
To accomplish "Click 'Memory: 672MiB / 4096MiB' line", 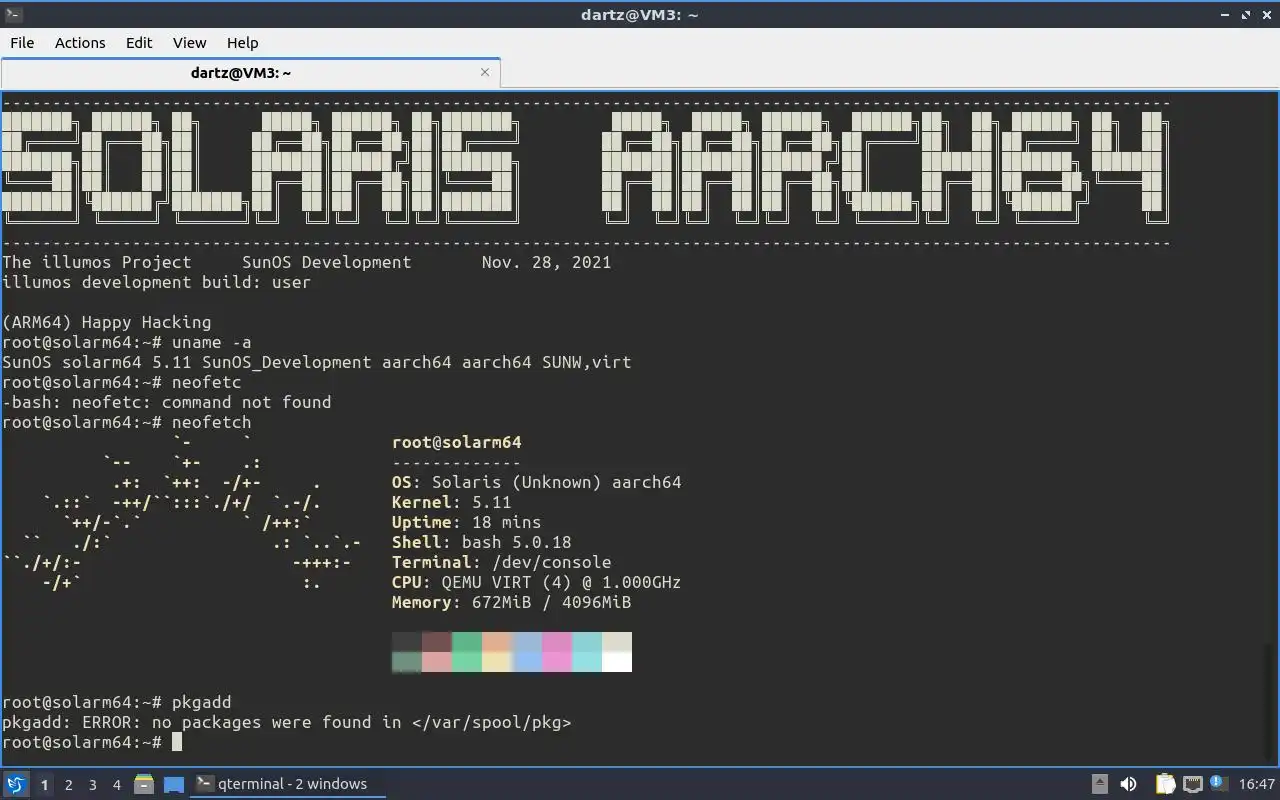I will click(x=512, y=602).
